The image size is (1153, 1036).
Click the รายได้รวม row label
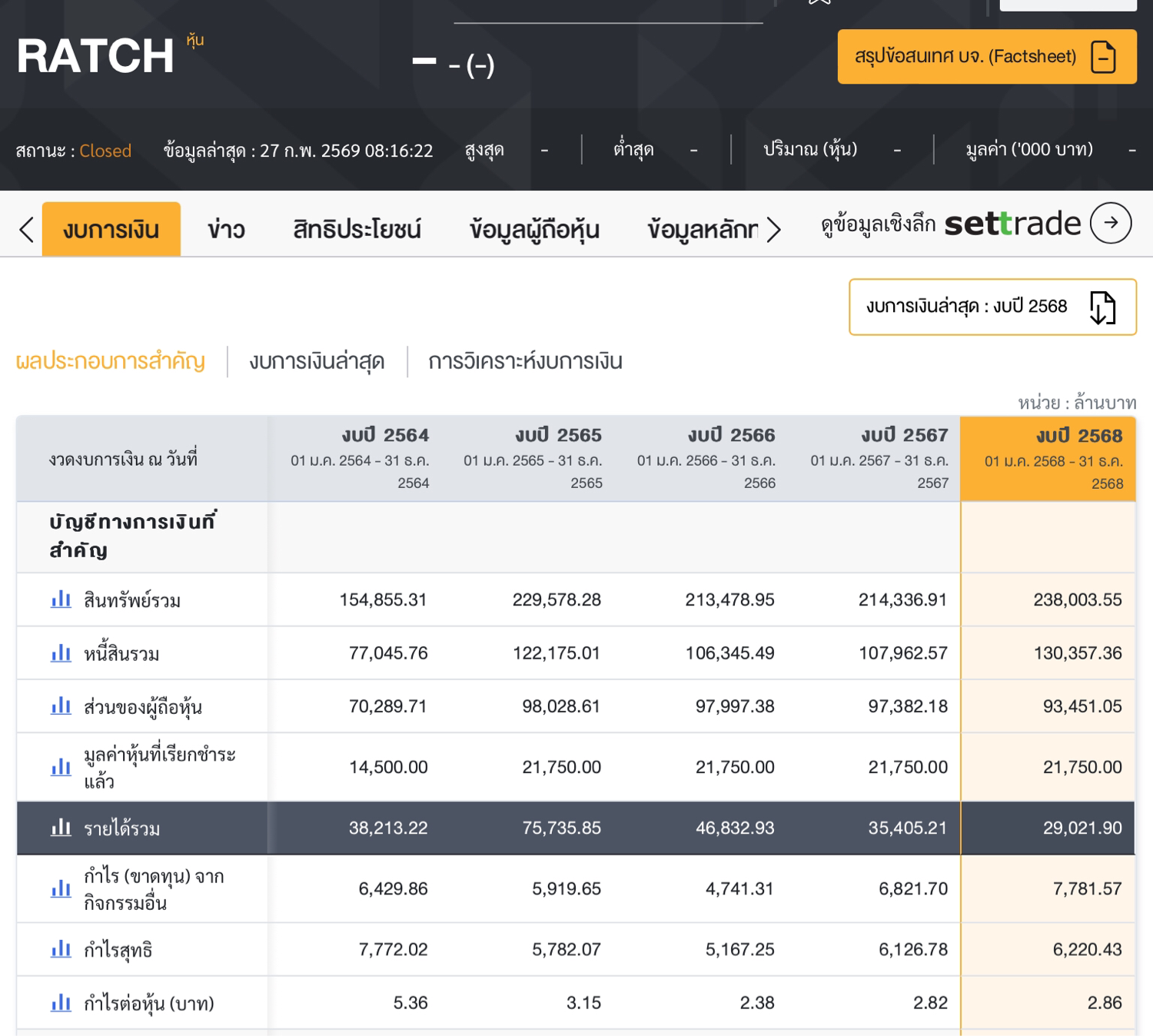point(122,828)
